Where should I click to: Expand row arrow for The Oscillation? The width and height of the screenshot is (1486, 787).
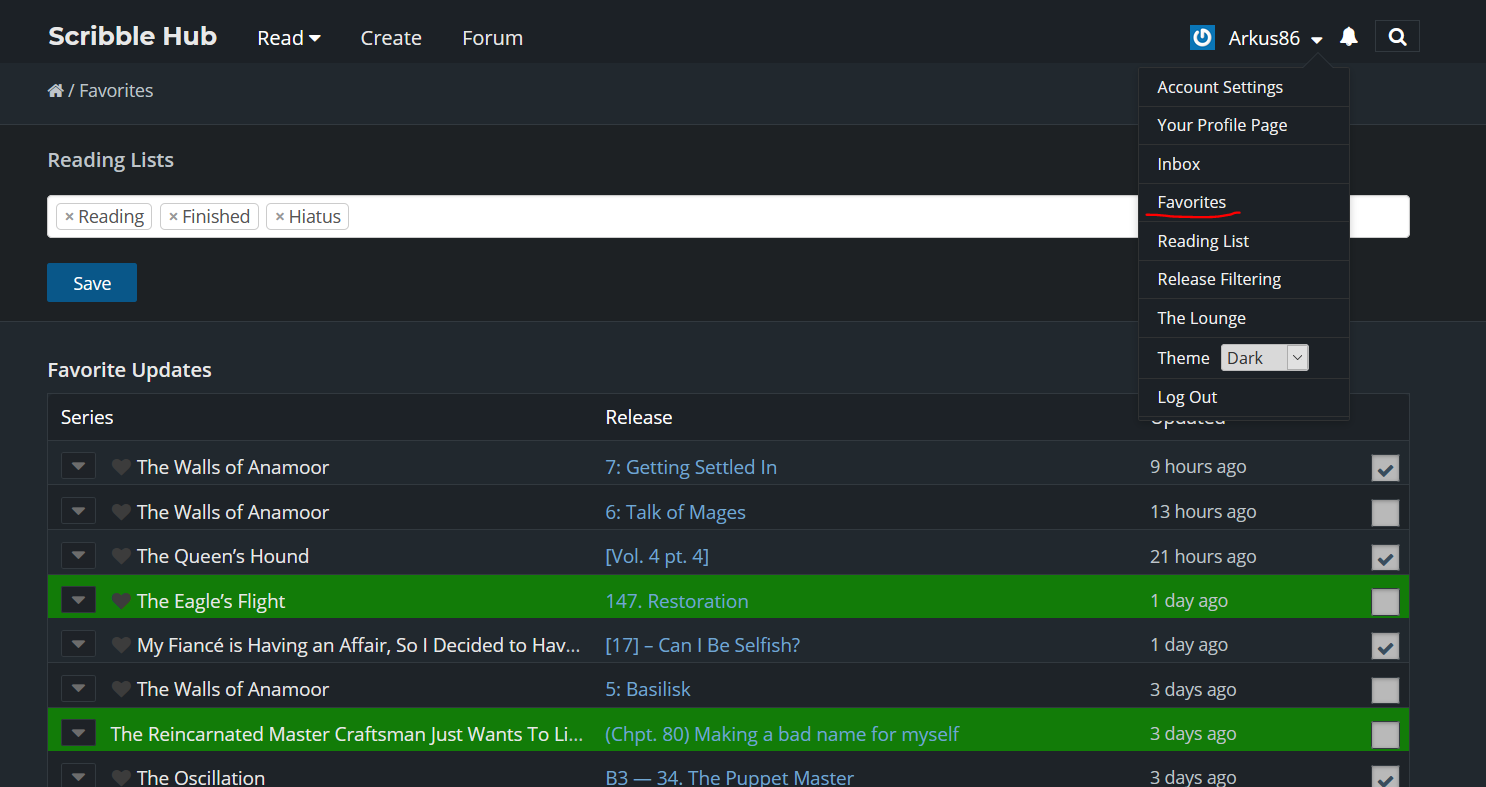(x=78, y=777)
